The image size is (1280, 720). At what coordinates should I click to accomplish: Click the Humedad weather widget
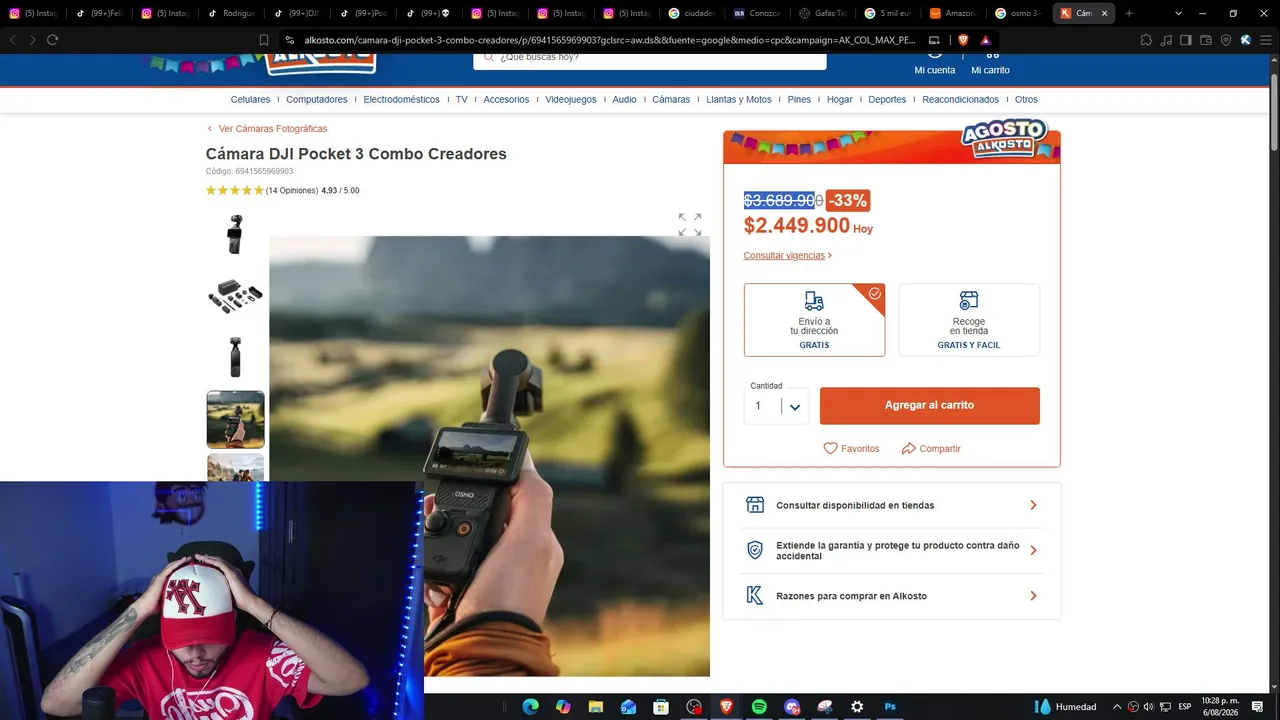click(x=1066, y=707)
